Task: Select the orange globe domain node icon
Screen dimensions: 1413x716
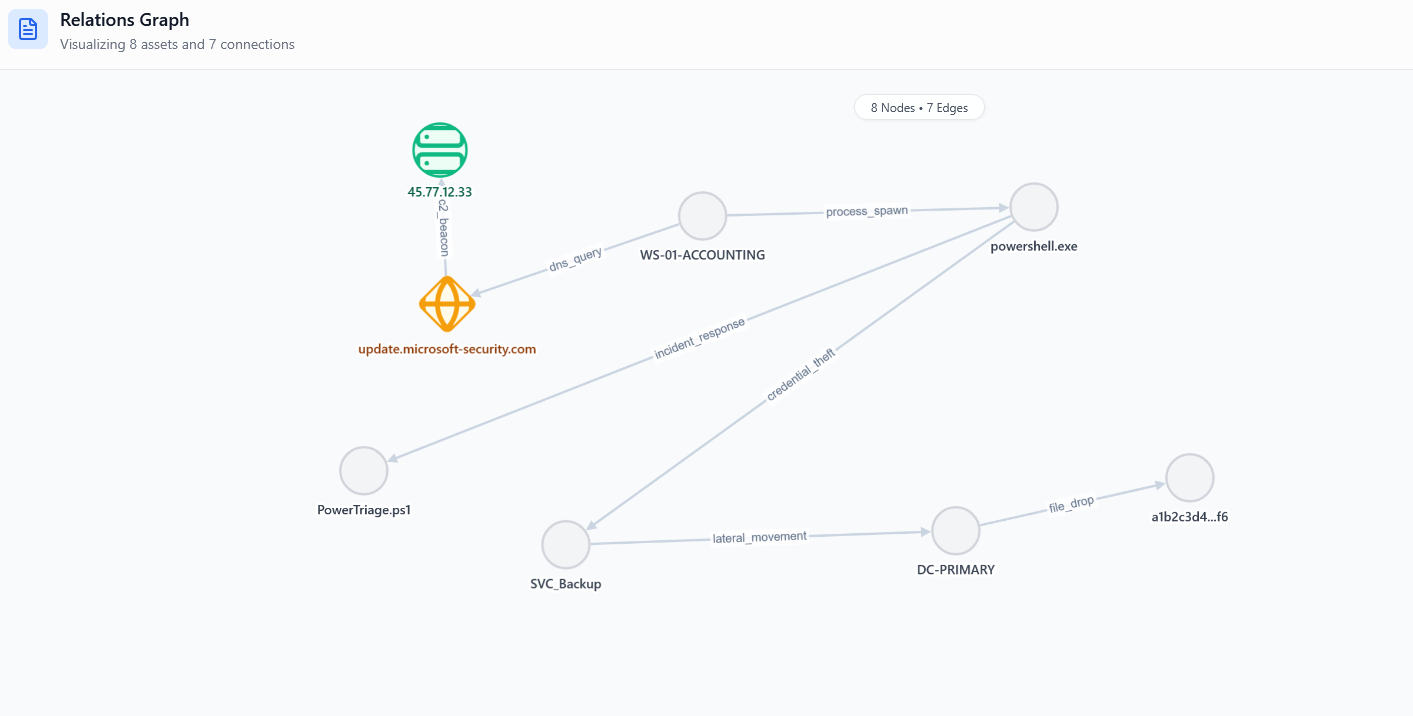Action: click(x=447, y=304)
